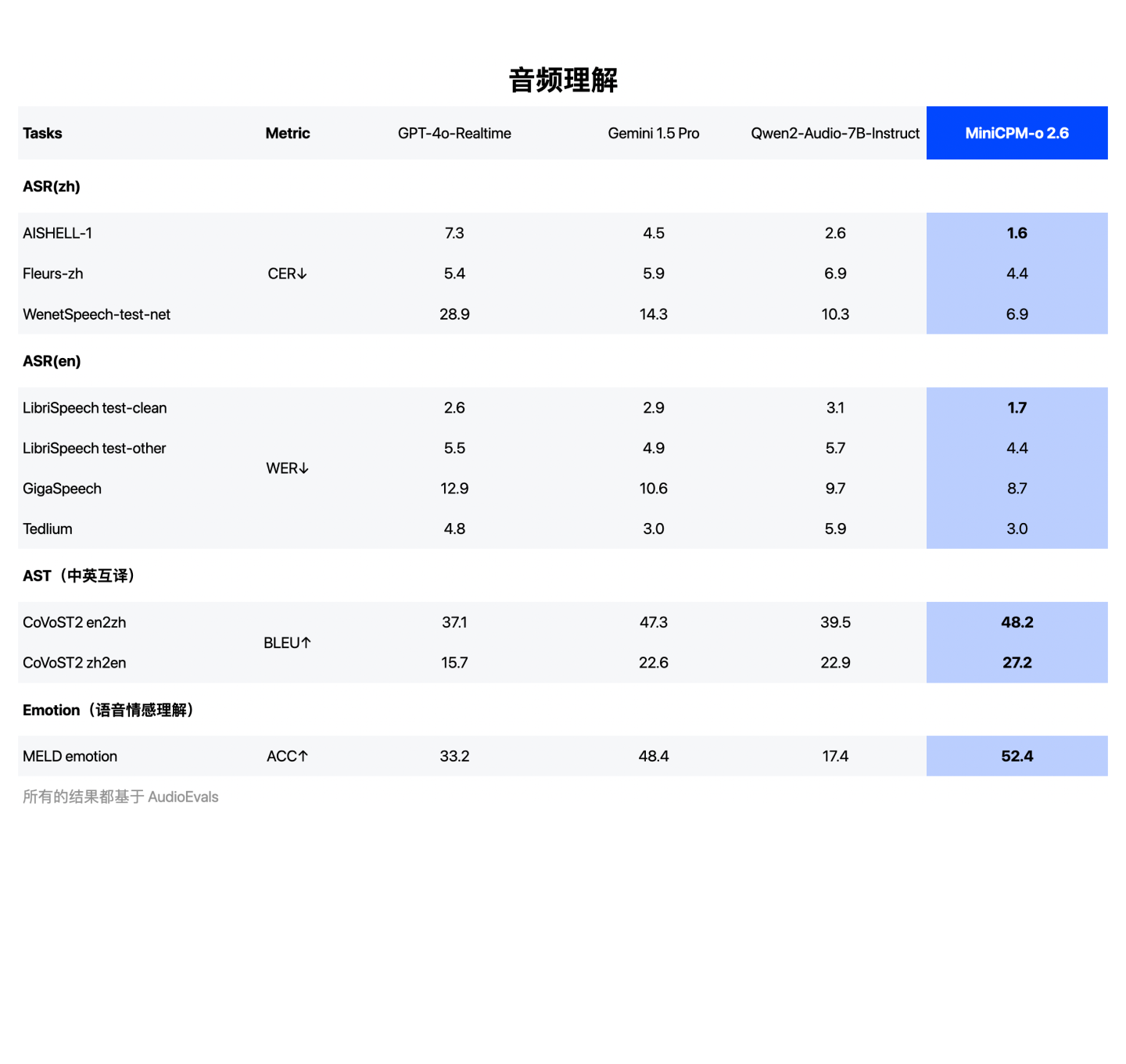Click the Metric column header
This screenshot has width=1126, height=1064.
[287, 133]
